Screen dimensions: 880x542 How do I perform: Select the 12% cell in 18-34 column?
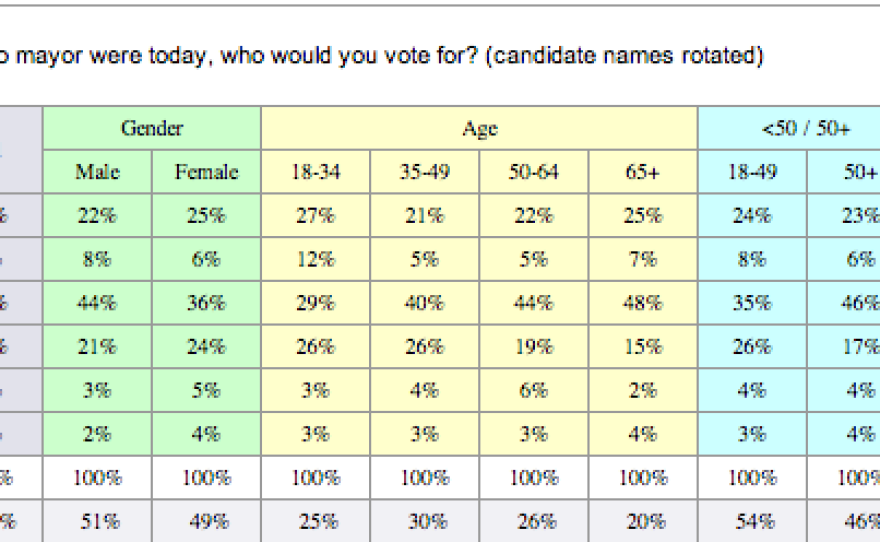[x=315, y=259]
